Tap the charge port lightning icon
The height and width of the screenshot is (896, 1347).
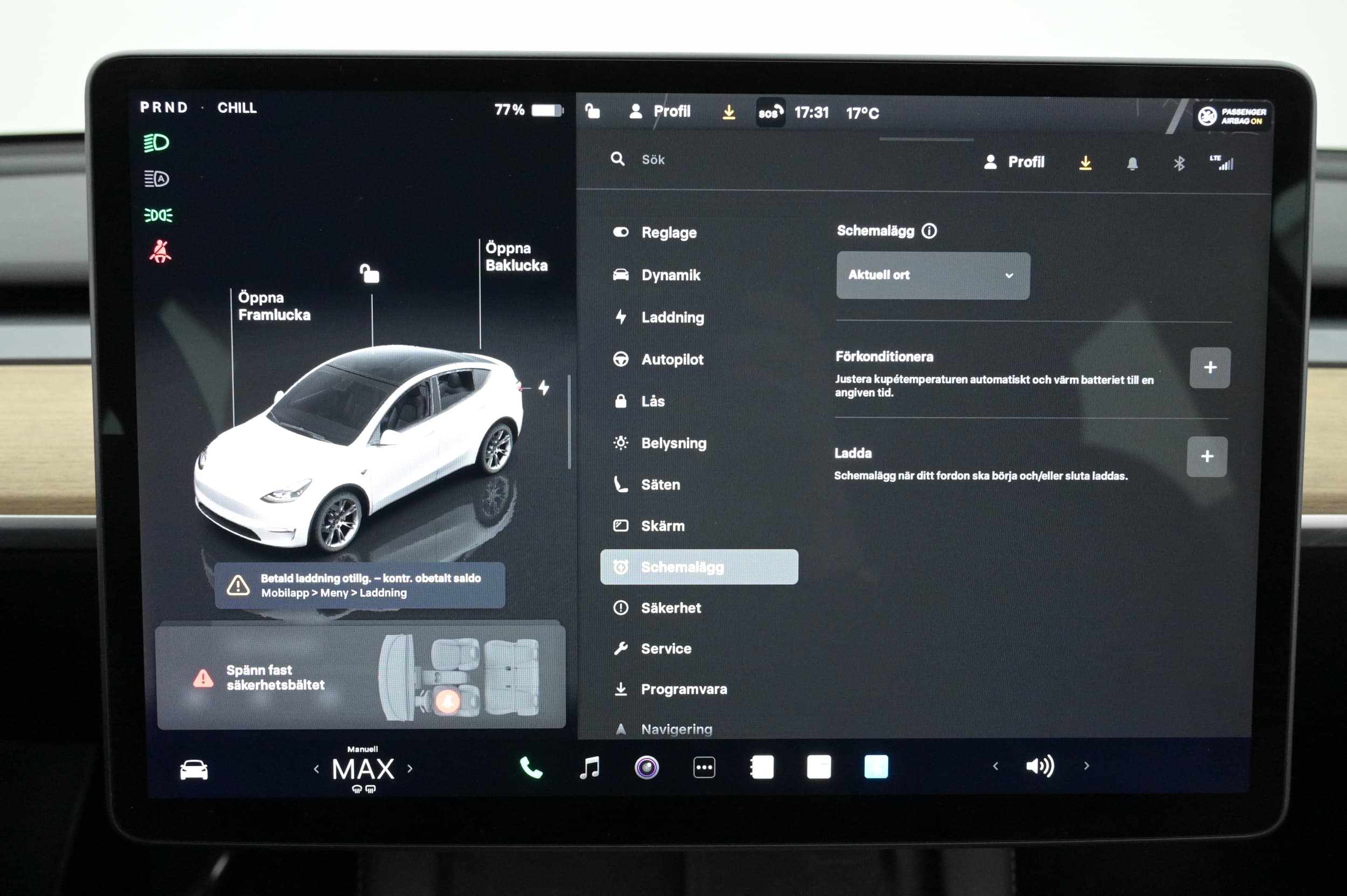coord(544,387)
